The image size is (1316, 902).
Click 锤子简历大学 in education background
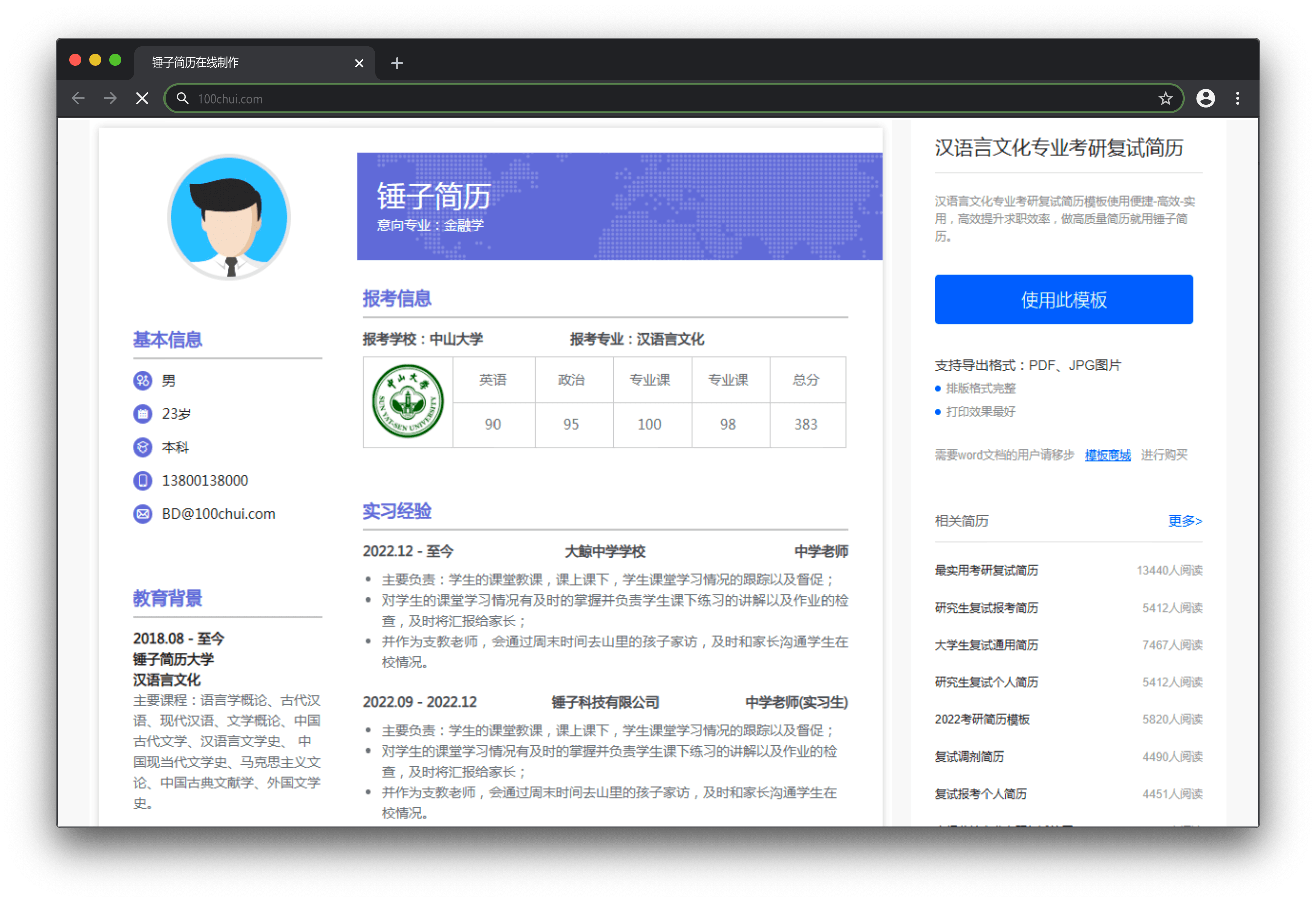point(174,659)
